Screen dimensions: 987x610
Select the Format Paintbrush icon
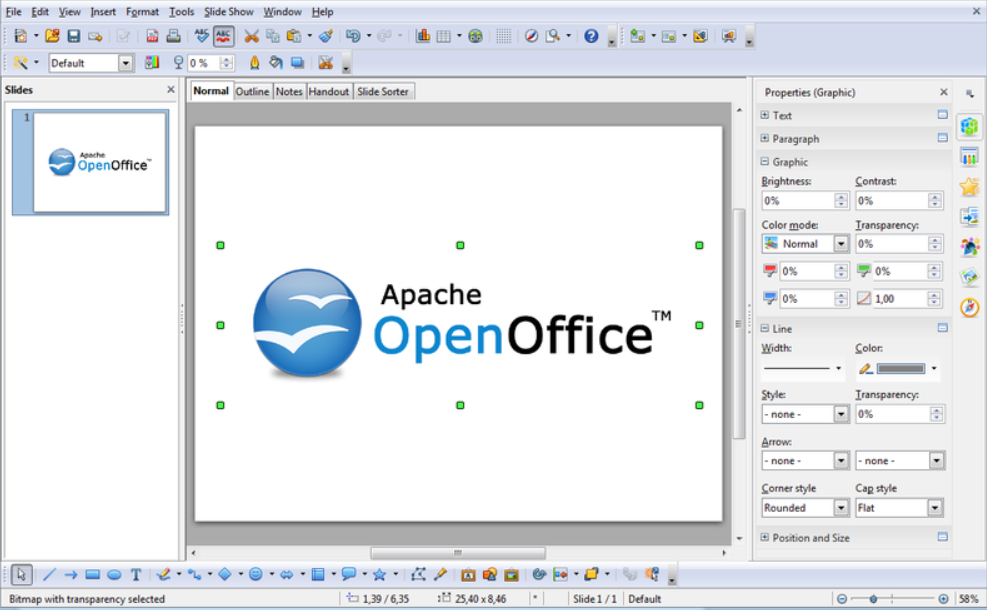coord(324,35)
